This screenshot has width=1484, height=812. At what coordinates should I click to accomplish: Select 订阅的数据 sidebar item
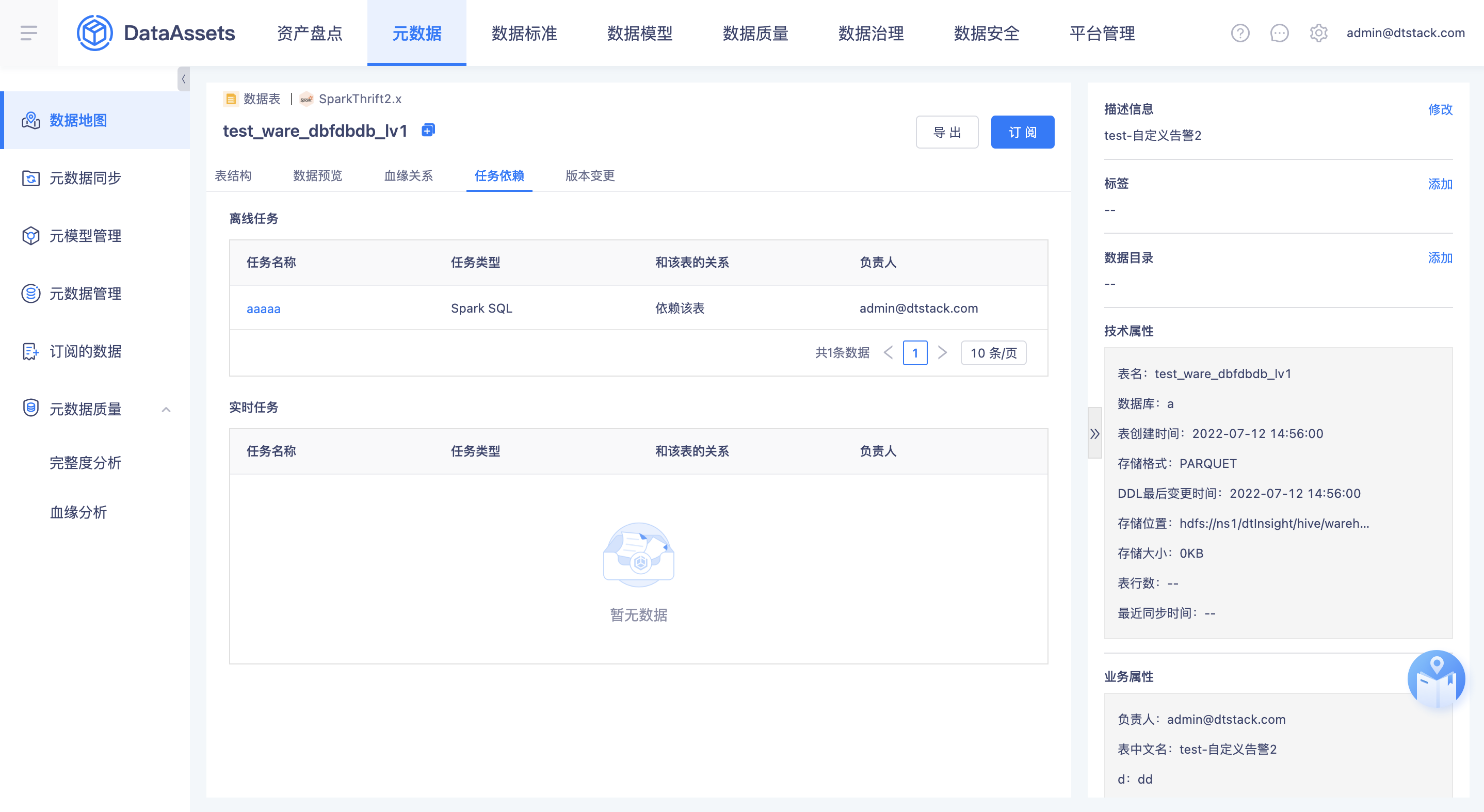[x=94, y=351]
